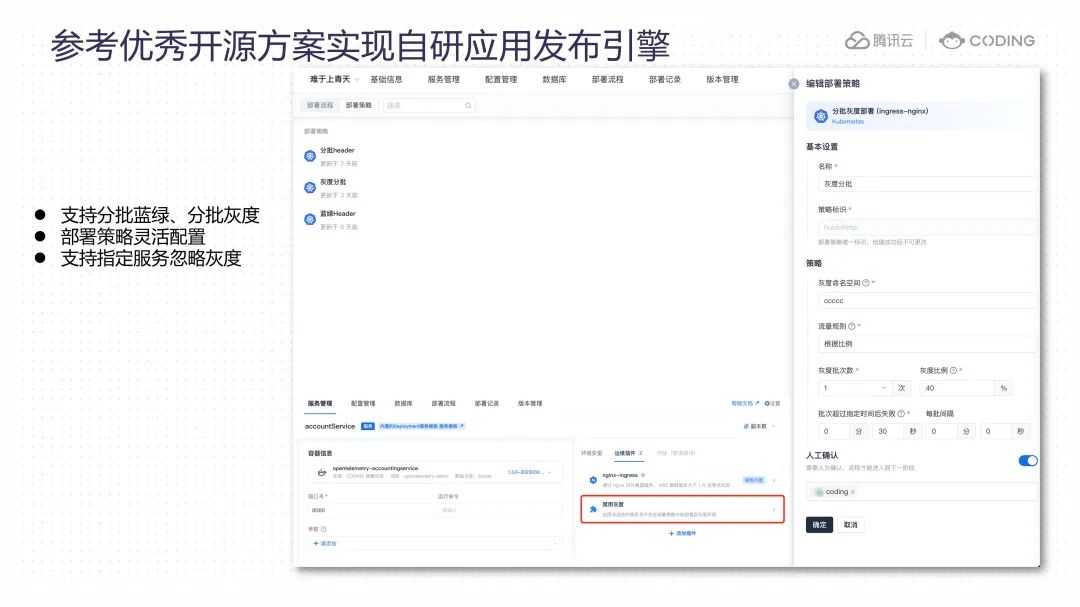Click the puzzle-piece icon of 禁用灰度 plugin

coord(593,509)
